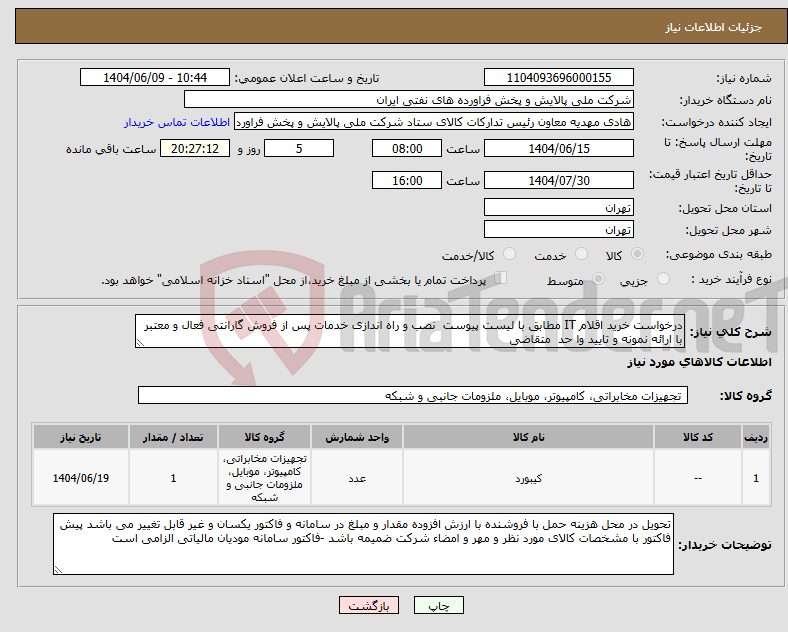Click the تعداد / مقدار column header
Viewport: 788px width, 632px height.
coord(173,437)
